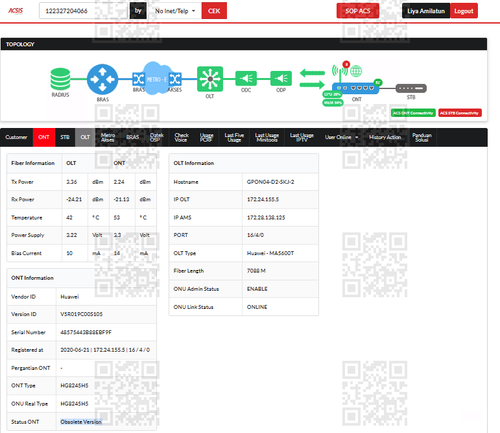Click the Vendor ID value Huawei

pos(70,297)
